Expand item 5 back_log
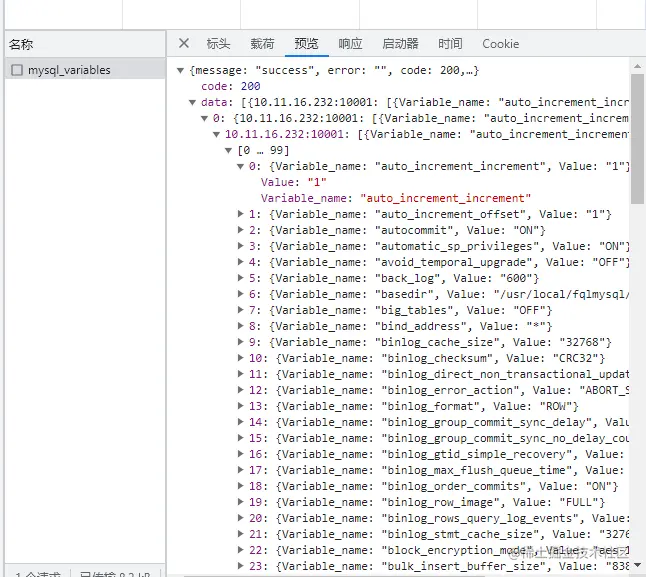The width and height of the screenshot is (646, 577). coord(240,278)
